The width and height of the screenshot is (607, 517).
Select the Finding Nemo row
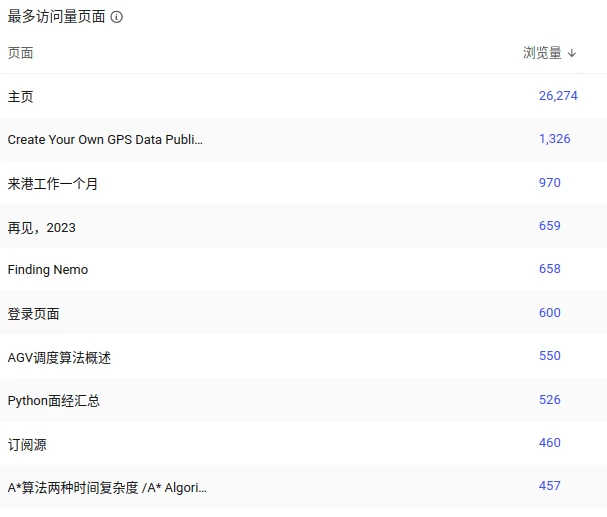pyautogui.click(x=304, y=269)
